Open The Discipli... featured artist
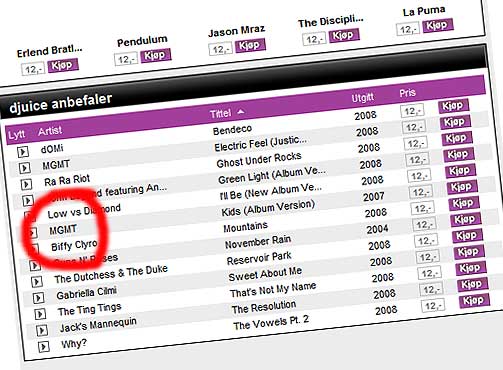This screenshot has width=503, height=370. pos(331,21)
